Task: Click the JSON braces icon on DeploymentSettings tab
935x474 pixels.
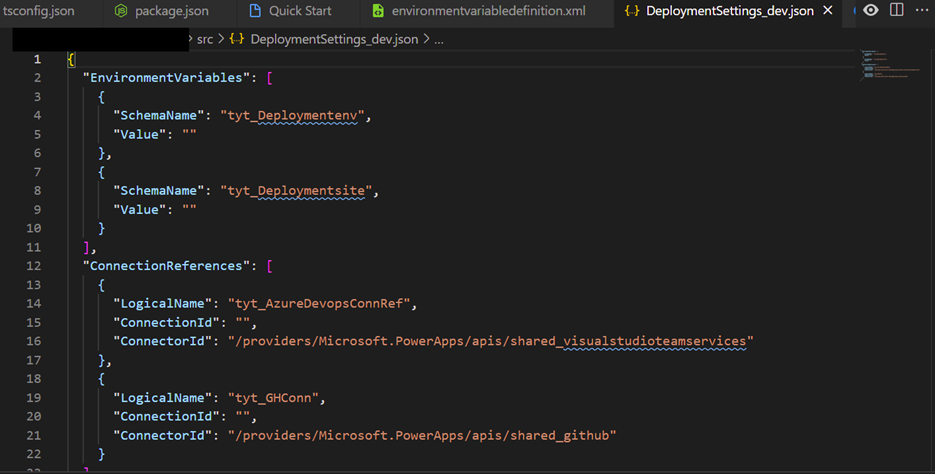Action: [x=631, y=11]
